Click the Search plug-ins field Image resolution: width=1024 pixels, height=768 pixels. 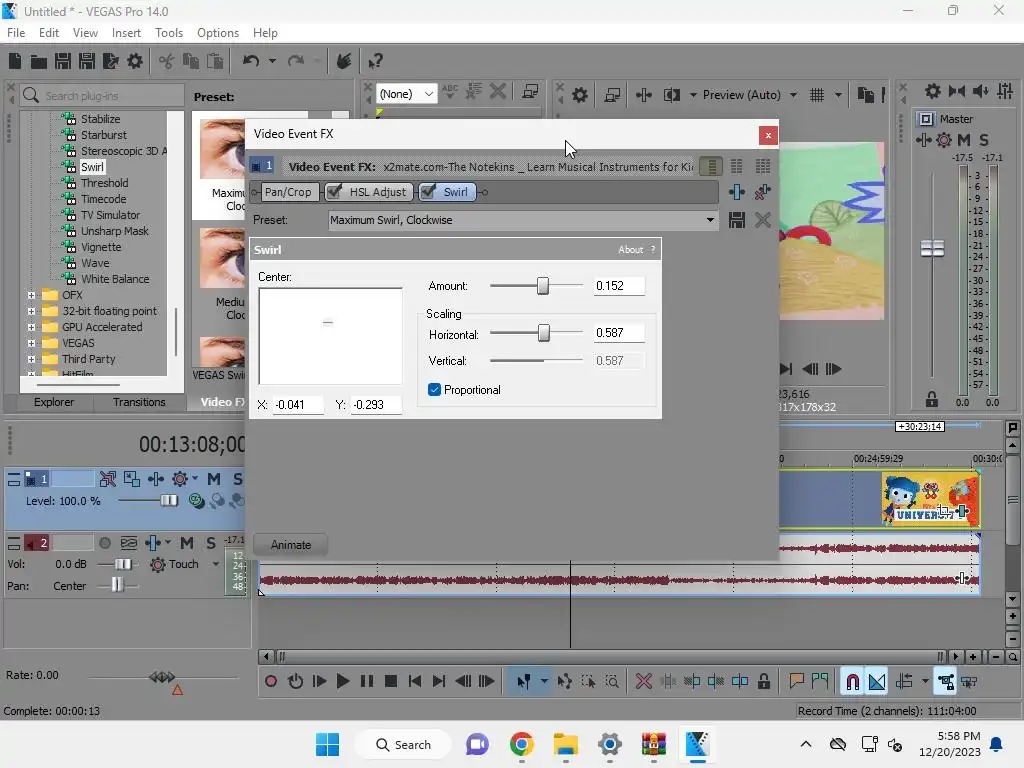(x=103, y=95)
